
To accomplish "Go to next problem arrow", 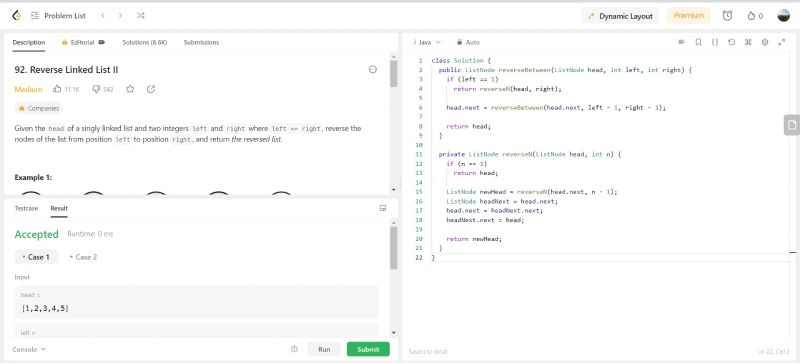I will point(120,16).
